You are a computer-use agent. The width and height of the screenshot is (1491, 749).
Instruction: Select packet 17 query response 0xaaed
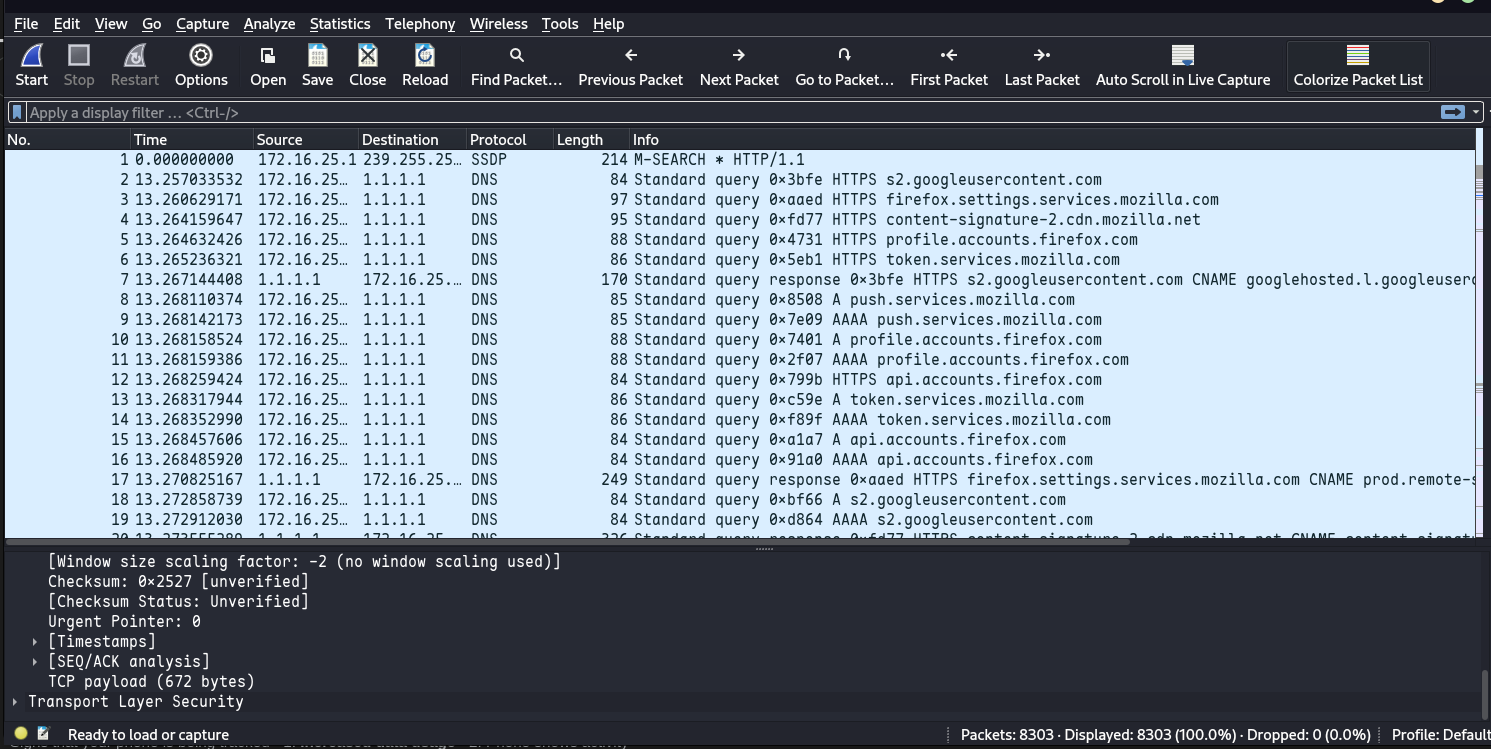tap(740, 480)
